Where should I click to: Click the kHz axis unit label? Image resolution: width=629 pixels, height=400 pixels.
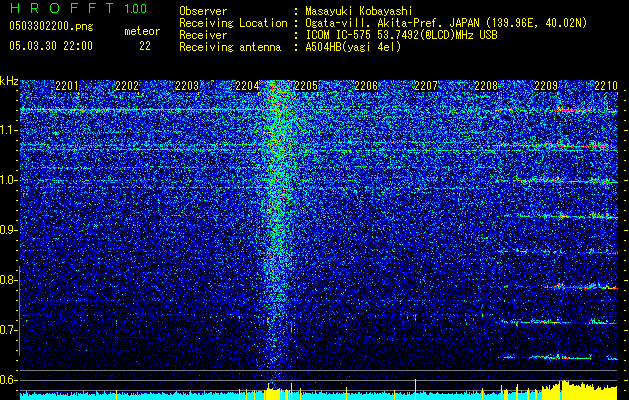click(9, 82)
